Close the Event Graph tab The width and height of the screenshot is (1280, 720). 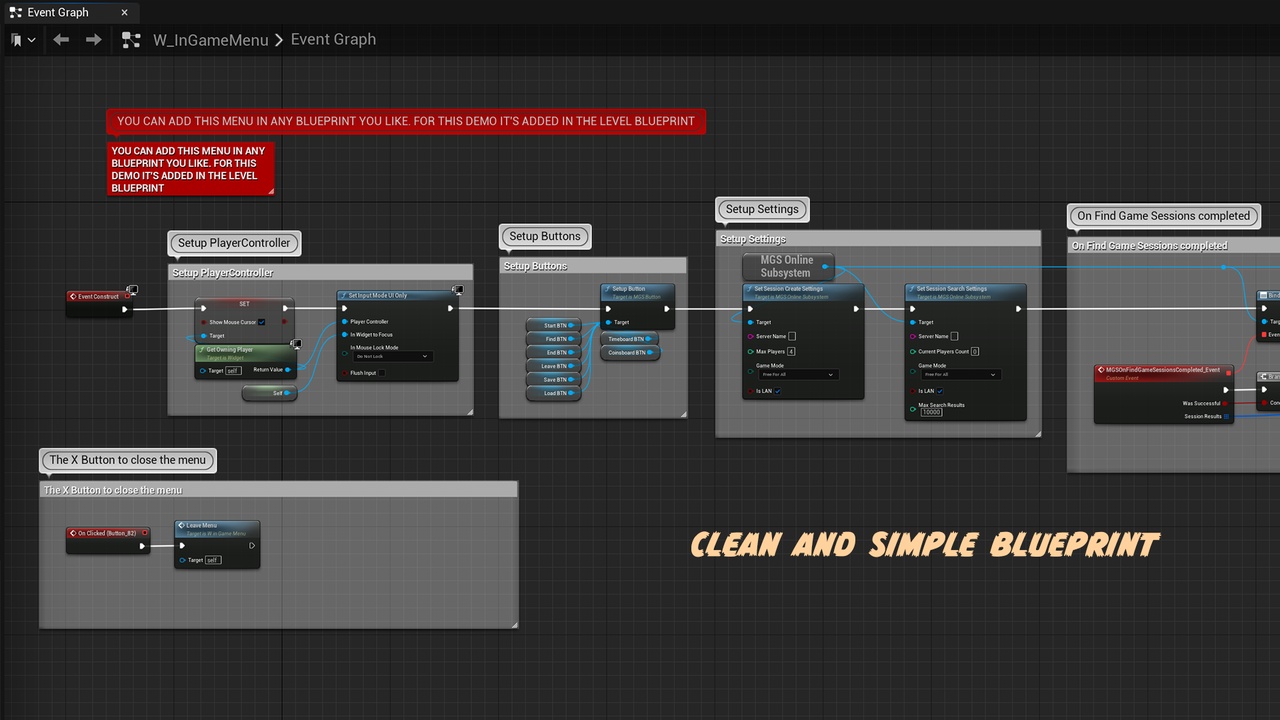(x=124, y=12)
